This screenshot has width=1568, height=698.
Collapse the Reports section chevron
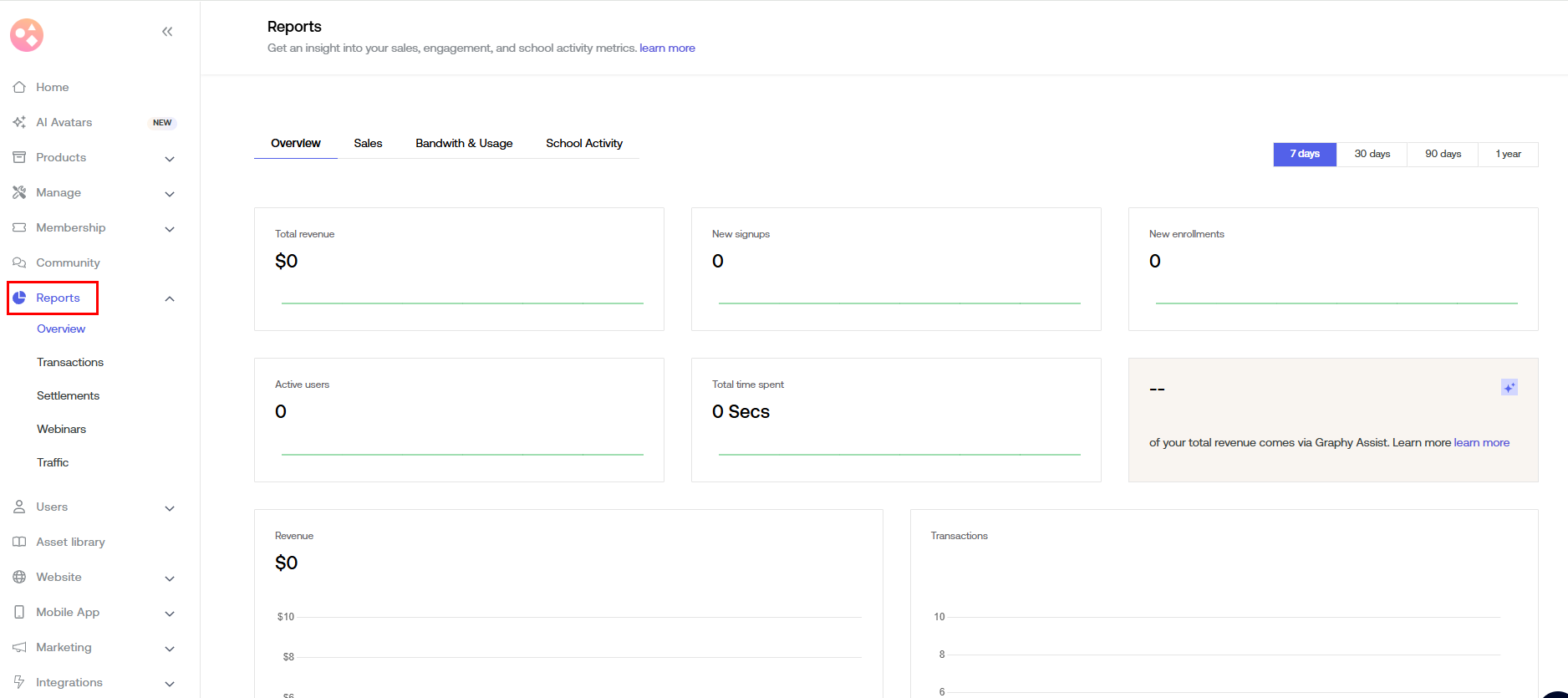170,298
